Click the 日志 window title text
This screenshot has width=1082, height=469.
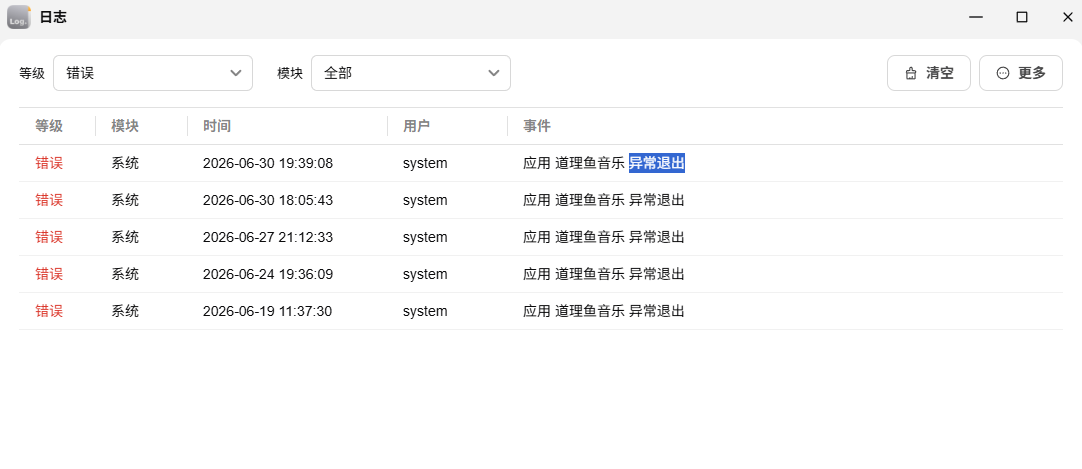click(x=53, y=18)
